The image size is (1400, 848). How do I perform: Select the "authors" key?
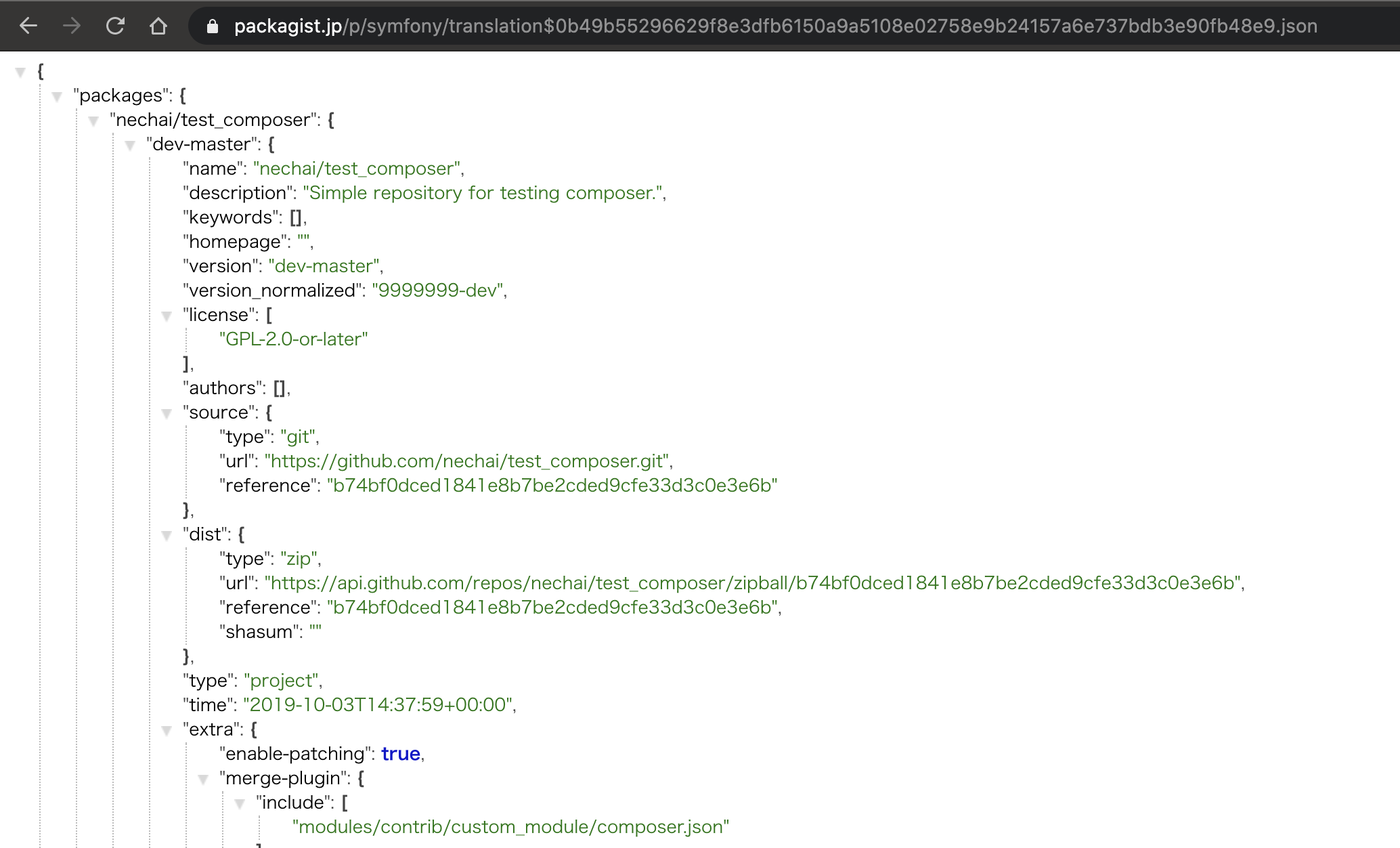[223, 388]
